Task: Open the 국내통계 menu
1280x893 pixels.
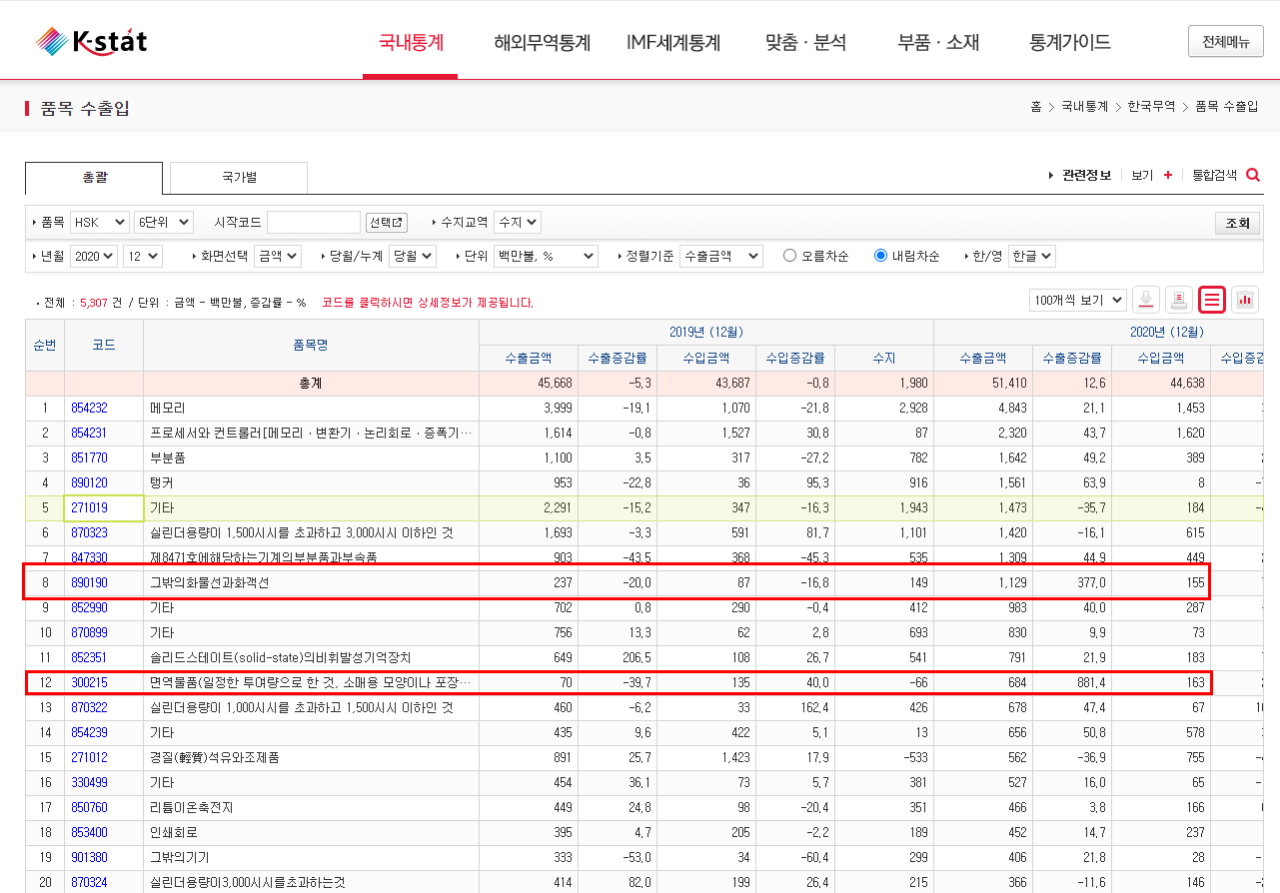Action: coord(411,43)
